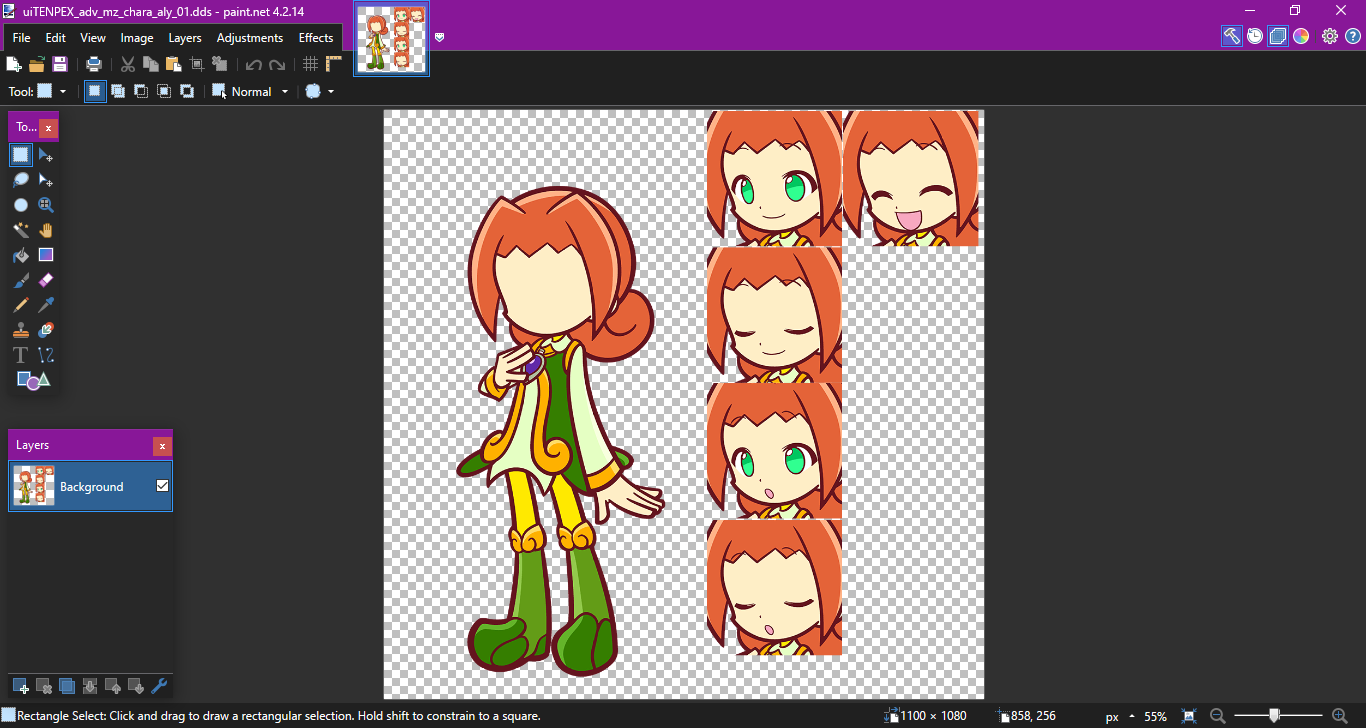The height and width of the screenshot is (728, 1366).
Task: Select the Lasso Select tool
Action: point(21,180)
